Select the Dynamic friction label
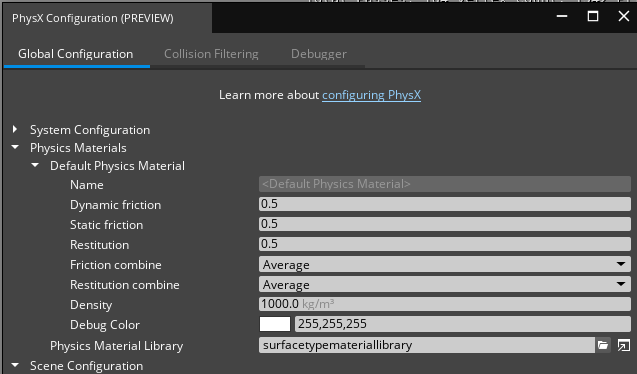The width and height of the screenshot is (637, 374). coord(115,205)
